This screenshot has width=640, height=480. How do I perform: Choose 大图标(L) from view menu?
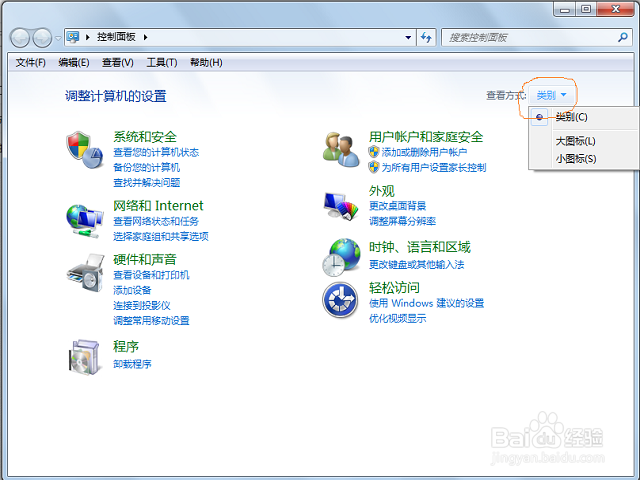tap(575, 141)
